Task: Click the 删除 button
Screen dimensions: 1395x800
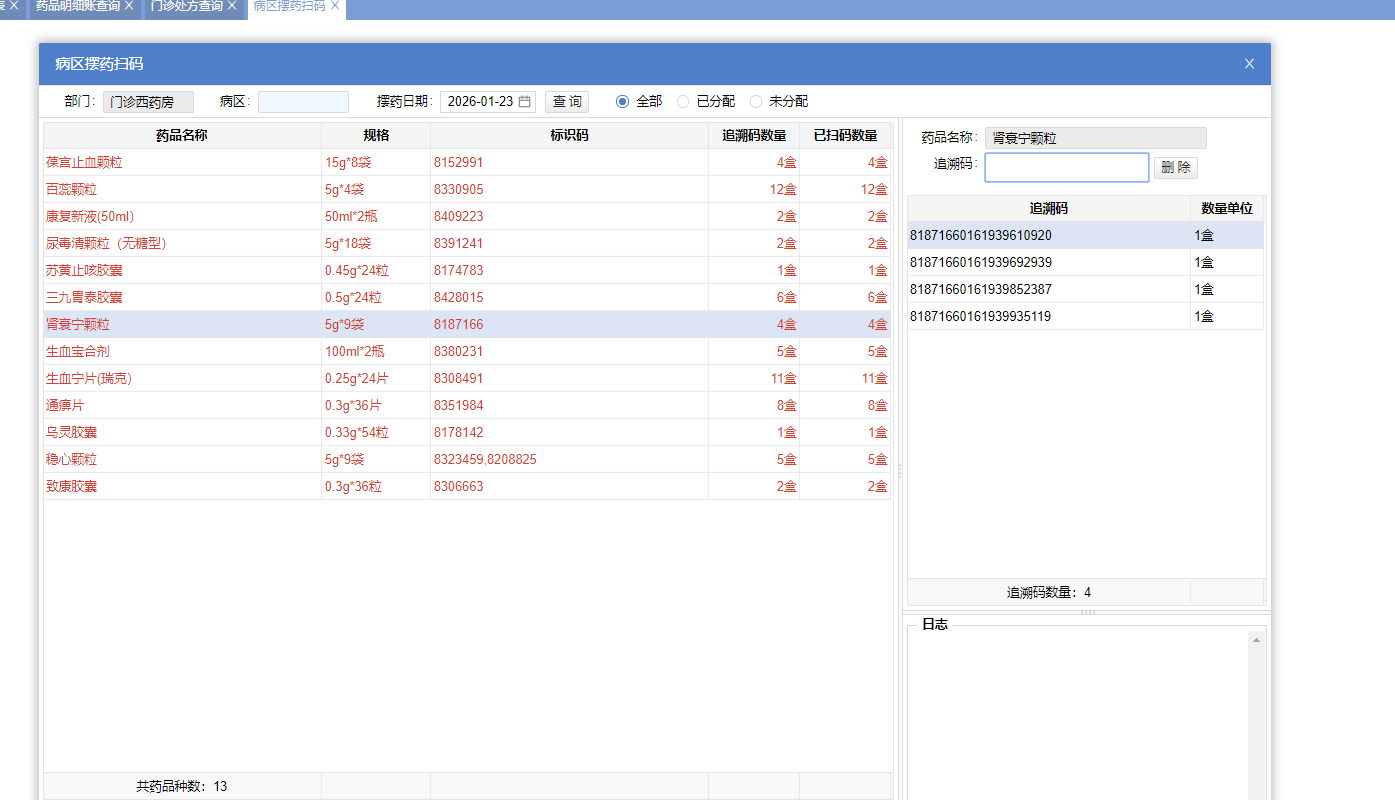Action: (1176, 167)
